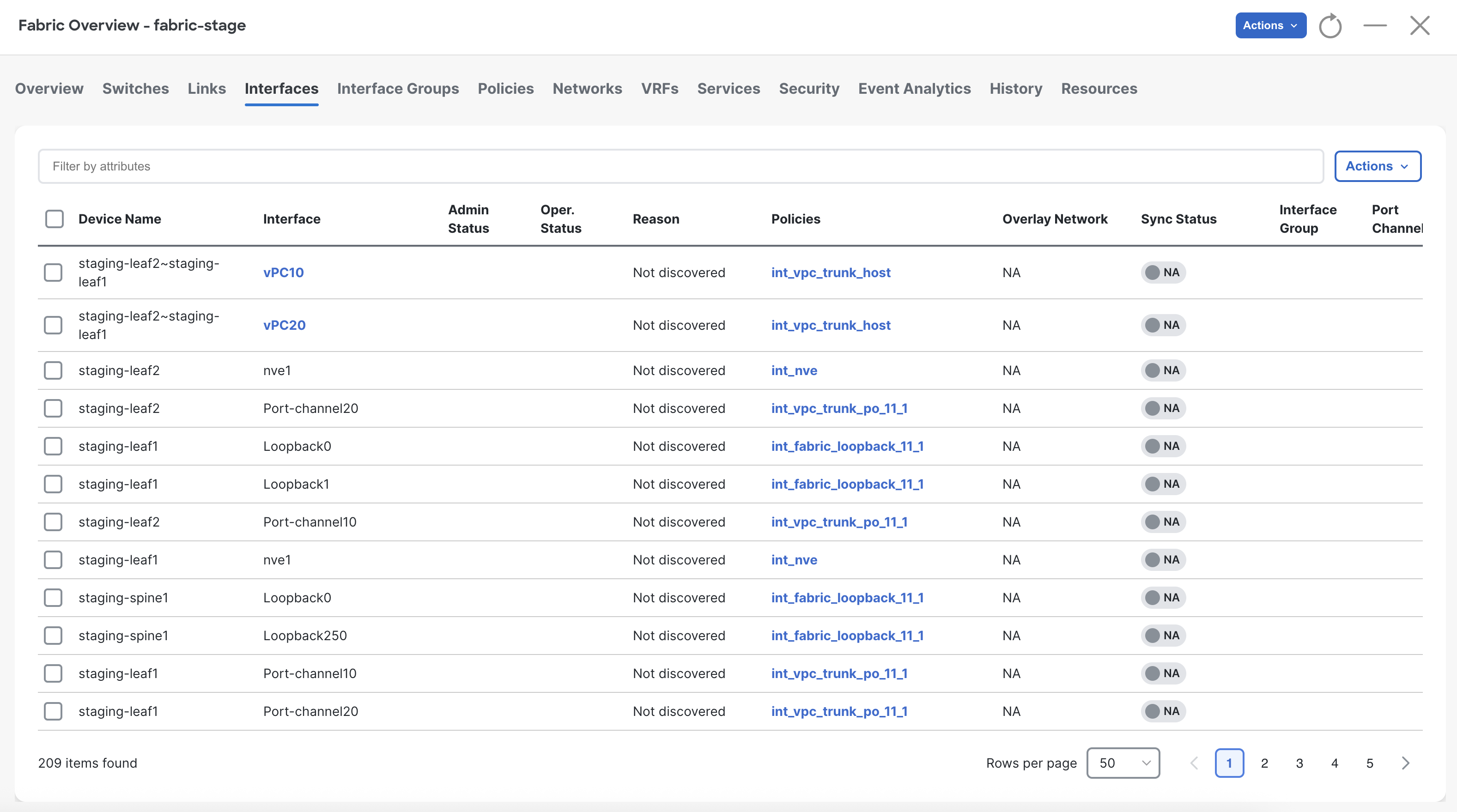Go to page 5
The width and height of the screenshot is (1457, 812).
point(1369,763)
